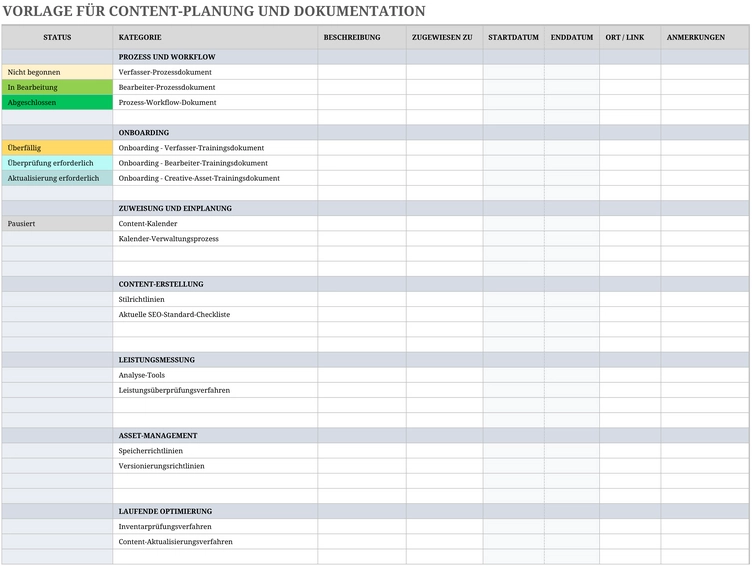Select the KATEGORIE column header

[x=215, y=37]
